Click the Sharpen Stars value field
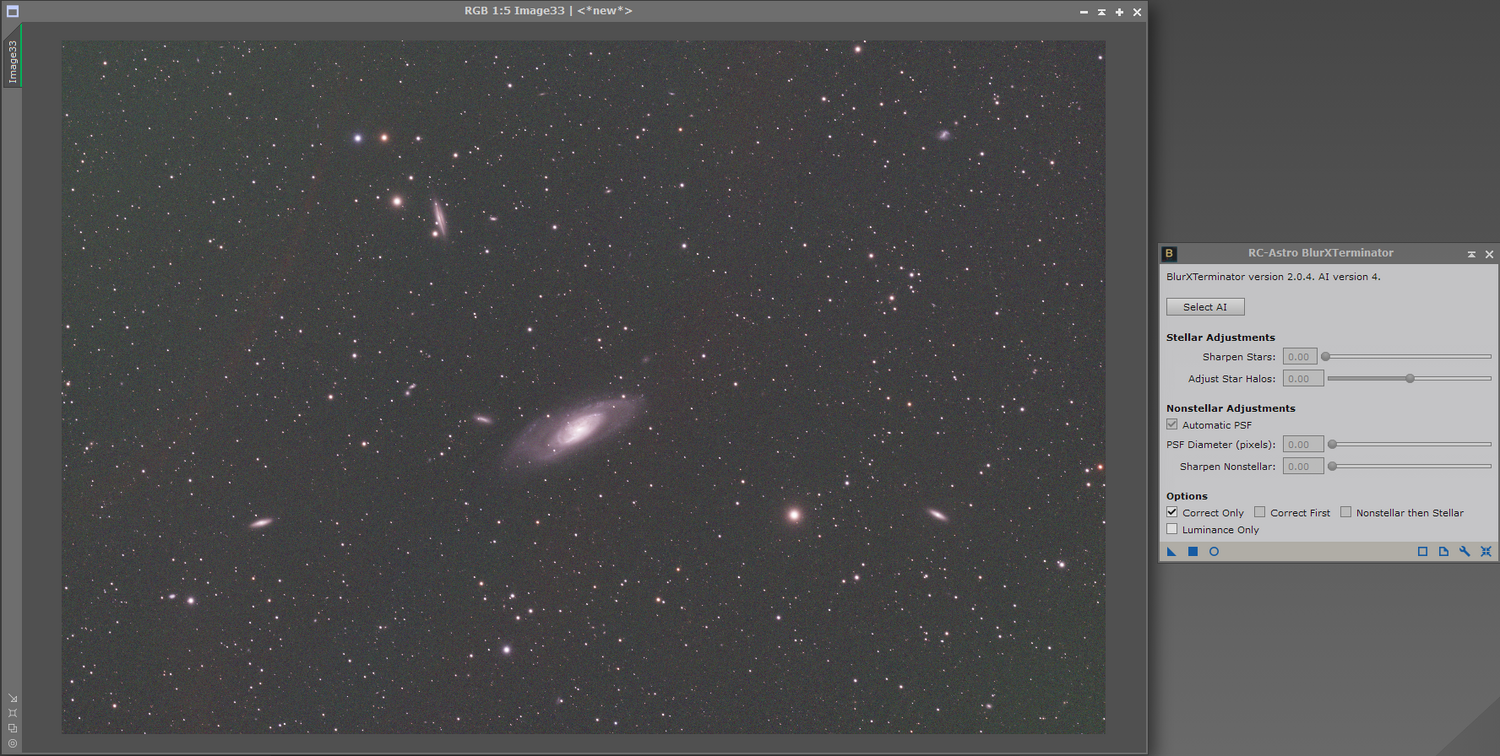 coord(1302,357)
